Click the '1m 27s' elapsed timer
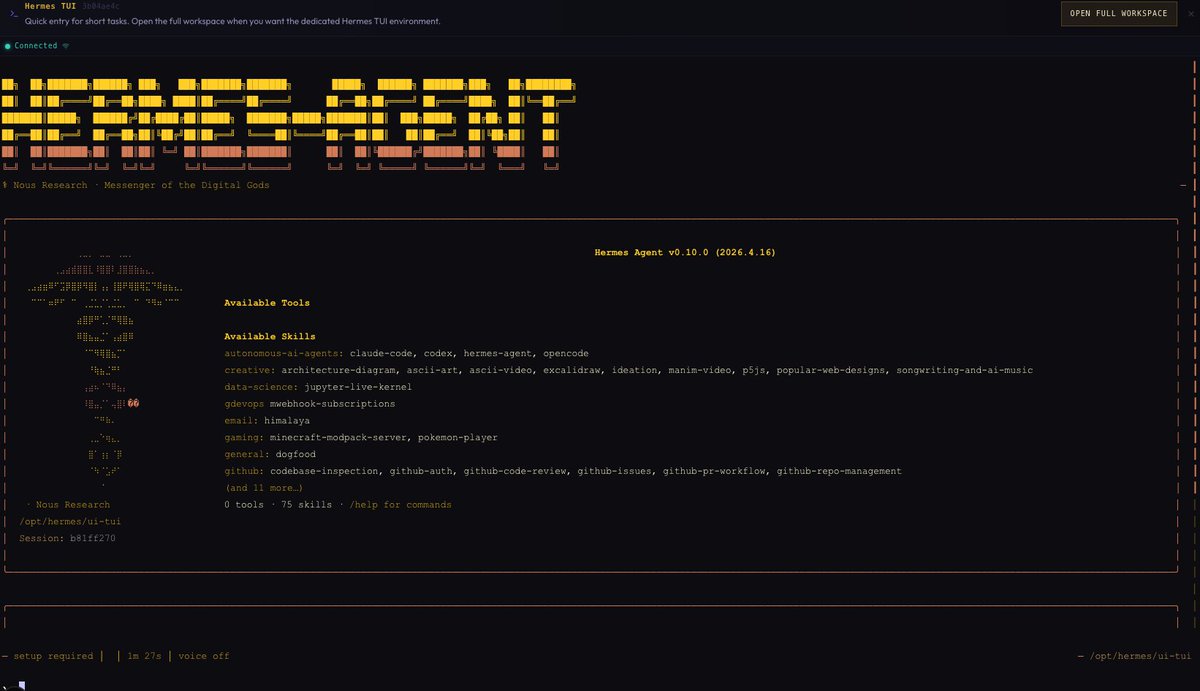 (x=146, y=657)
